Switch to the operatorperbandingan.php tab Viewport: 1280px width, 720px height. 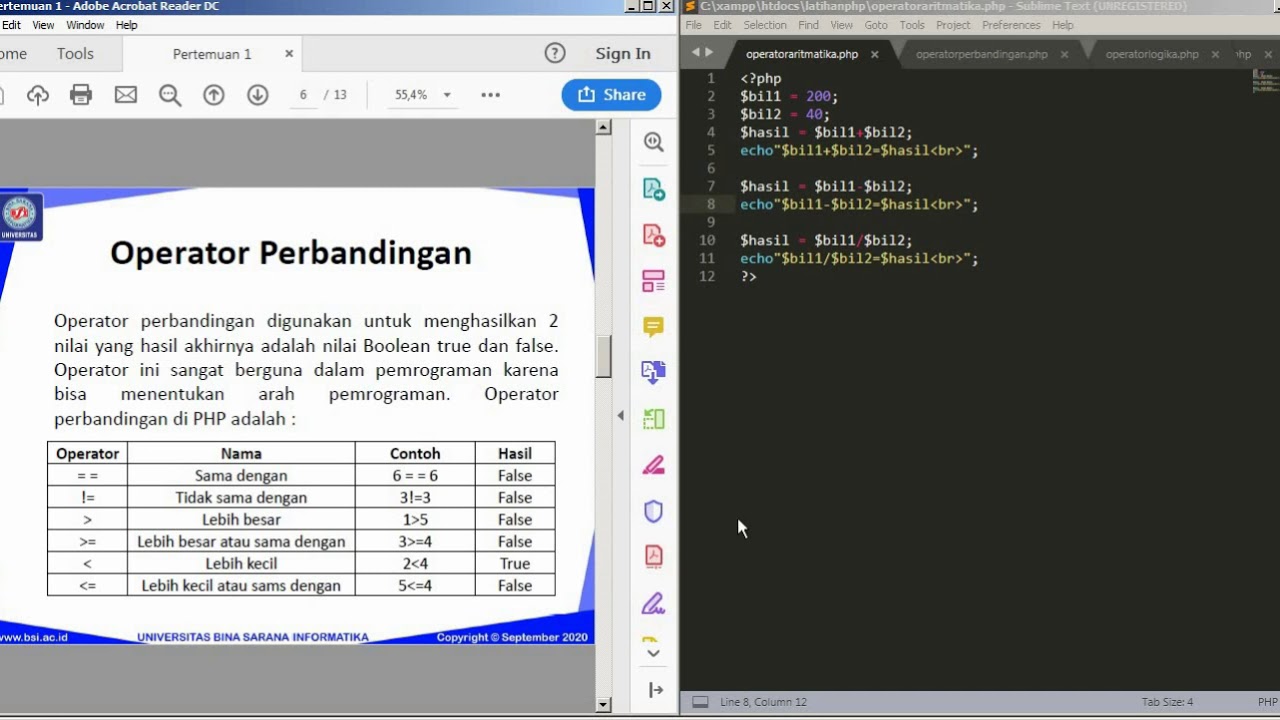(982, 54)
